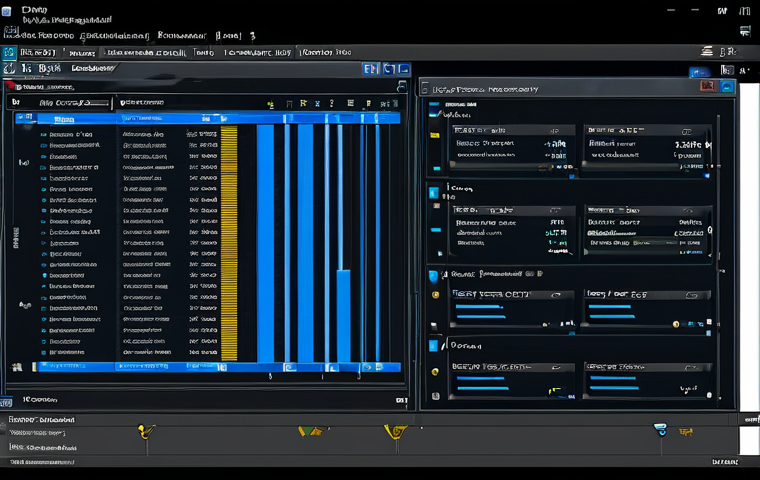This screenshot has width=760, height=480.
Task: Click the blue app icon in the title bar
Action: (6, 11)
